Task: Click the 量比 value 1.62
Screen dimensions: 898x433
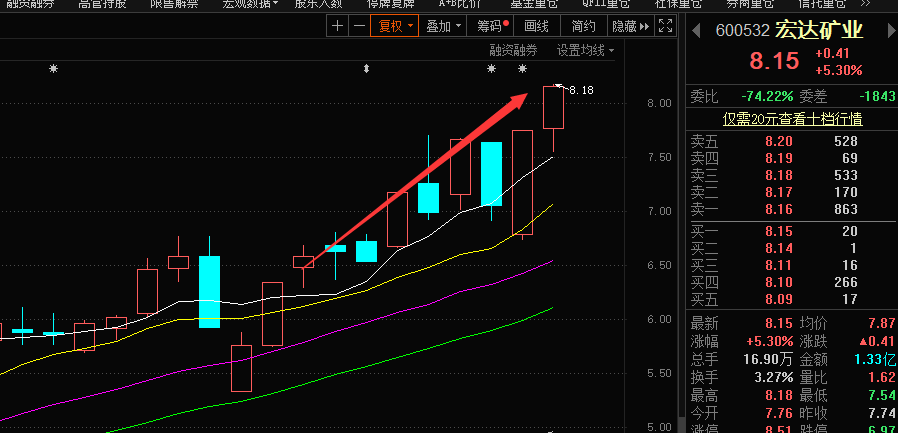Action: [x=881, y=377]
